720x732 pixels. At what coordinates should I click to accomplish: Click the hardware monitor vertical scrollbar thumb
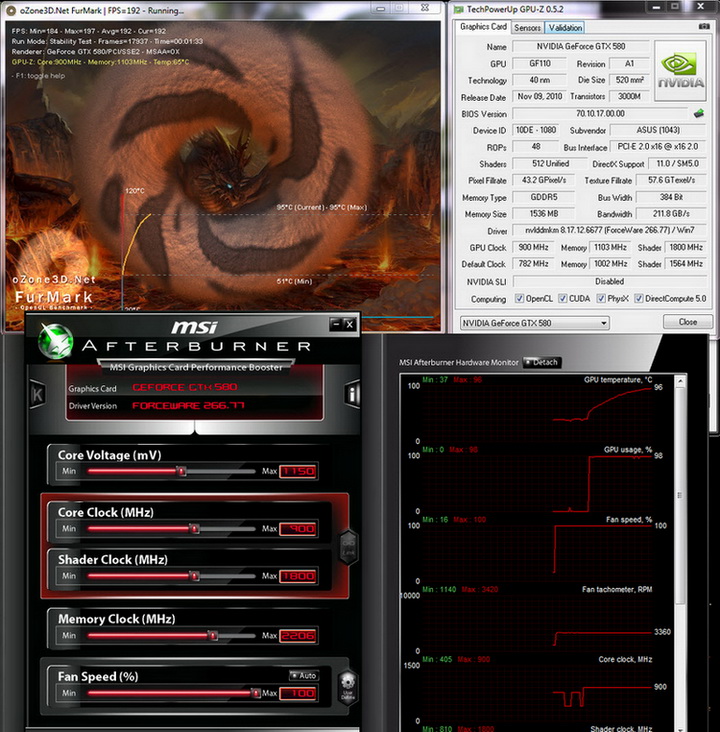(680, 495)
